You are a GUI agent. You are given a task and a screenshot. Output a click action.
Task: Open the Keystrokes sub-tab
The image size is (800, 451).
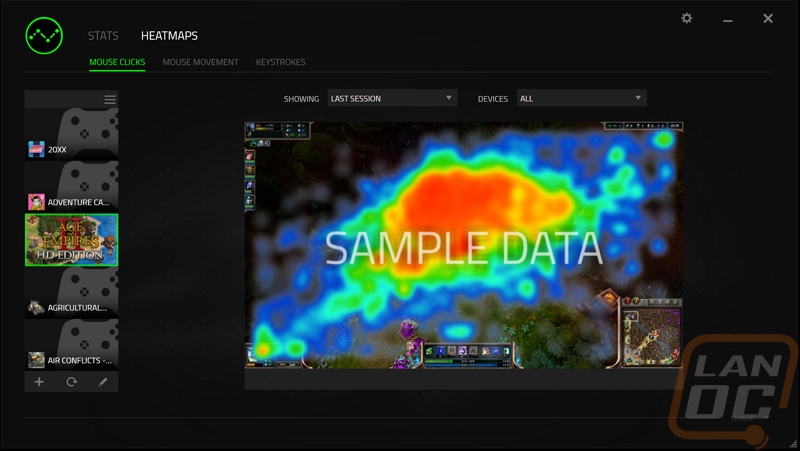pyautogui.click(x=280, y=62)
